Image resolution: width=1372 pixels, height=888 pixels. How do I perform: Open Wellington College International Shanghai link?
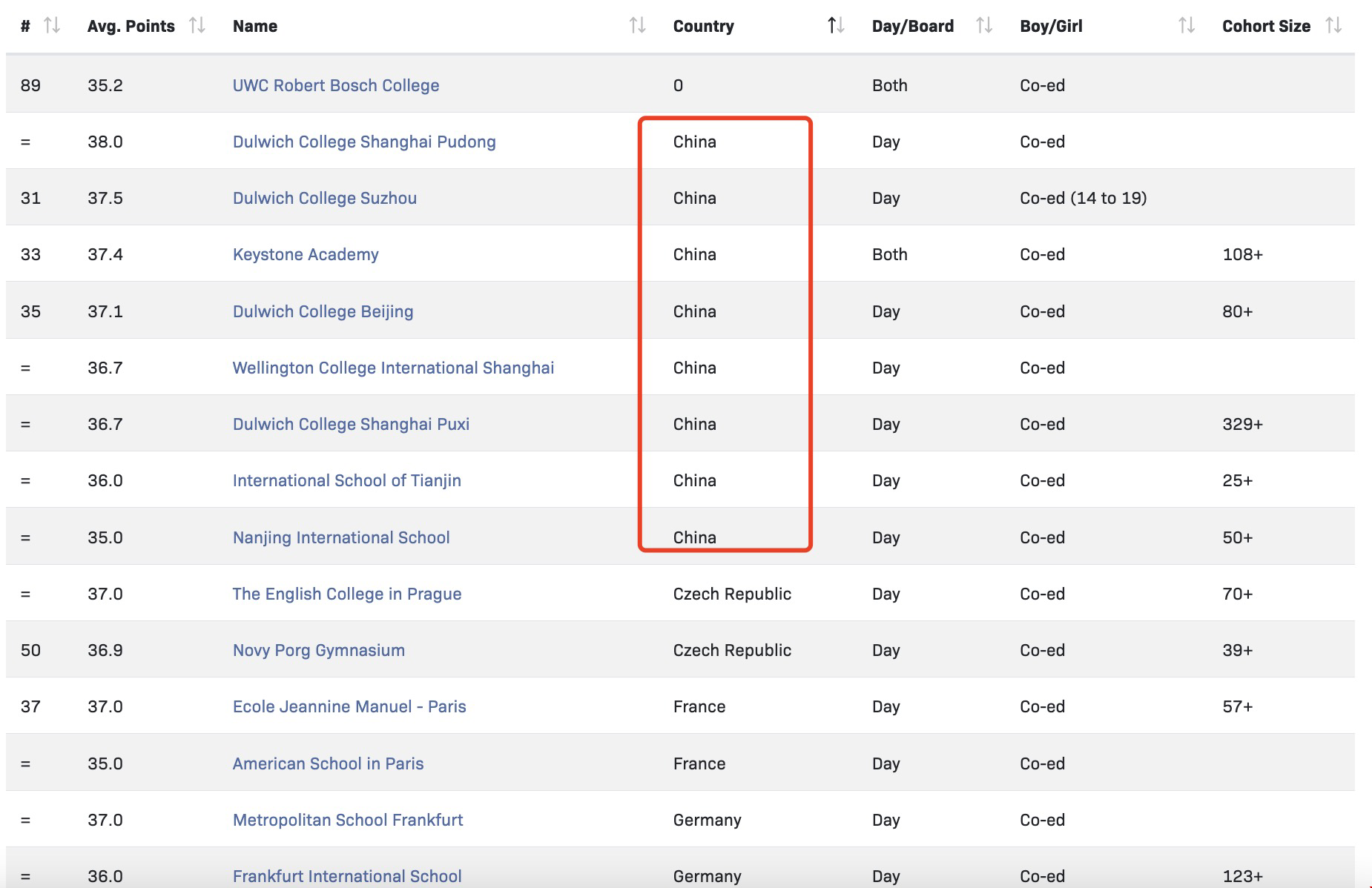(x=394, y=368)
